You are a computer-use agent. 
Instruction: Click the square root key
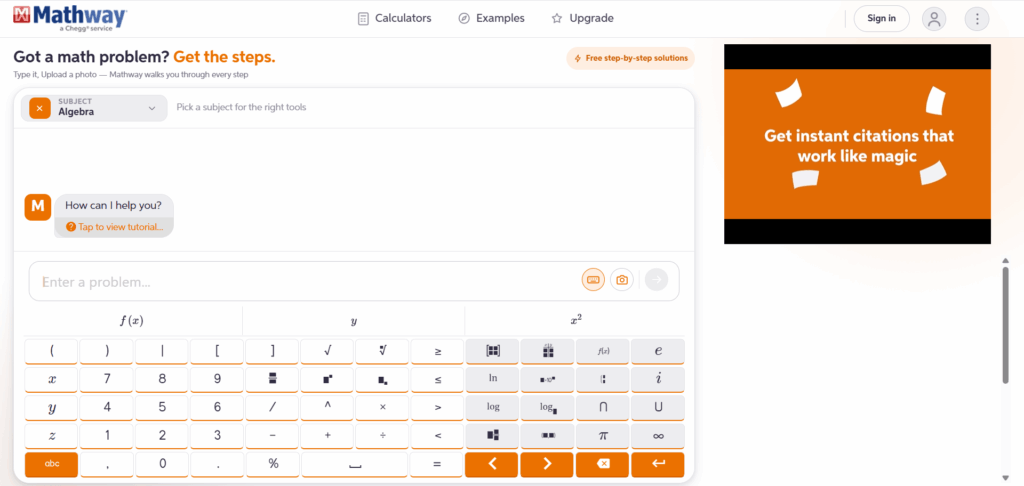[x=327, y=351]
